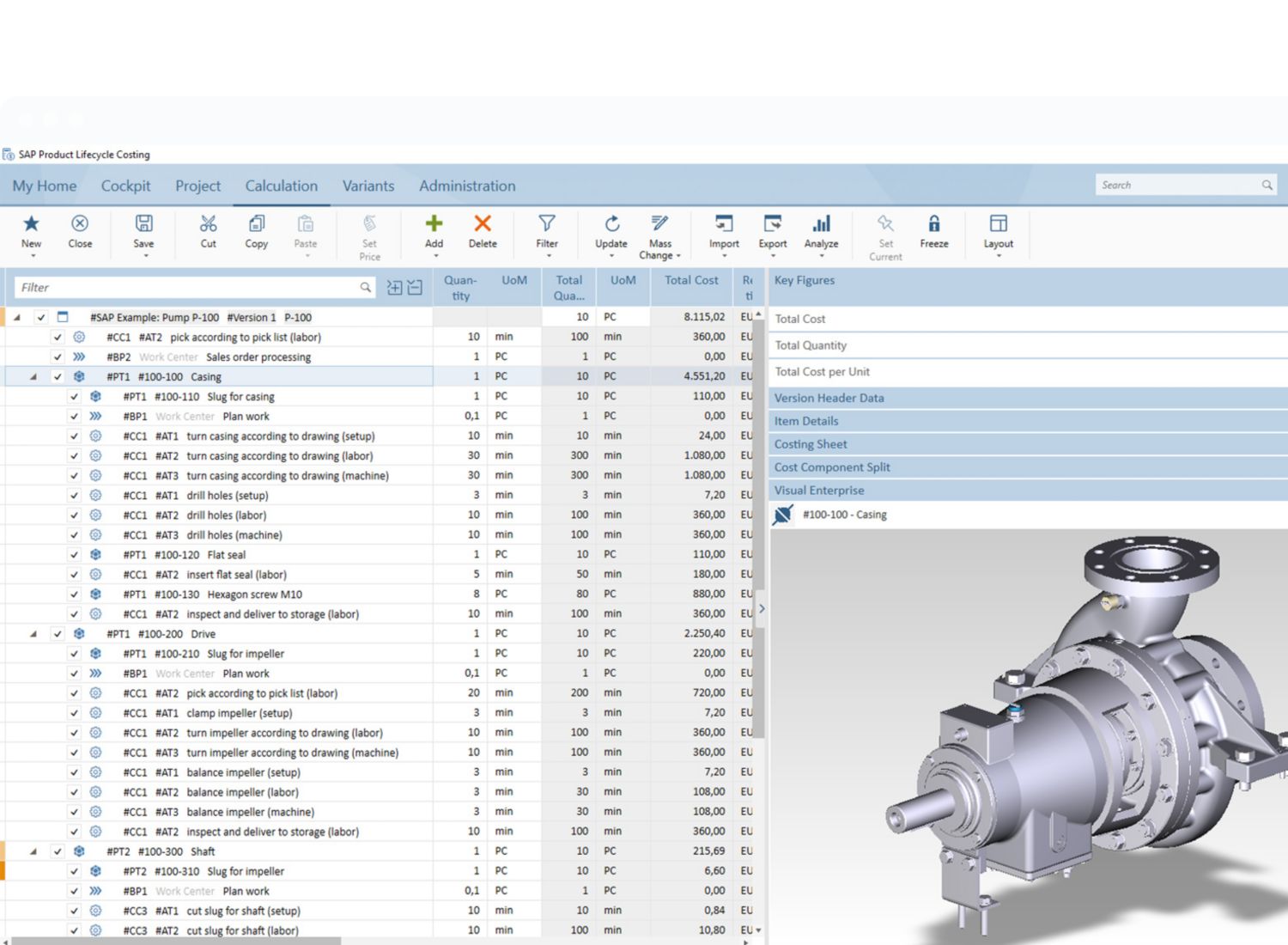This screenshot has width=1288, height=945.
Task: Collapse the #100-300 Shaft tree node
Action: pyautogui.click(x=33, y=851)
